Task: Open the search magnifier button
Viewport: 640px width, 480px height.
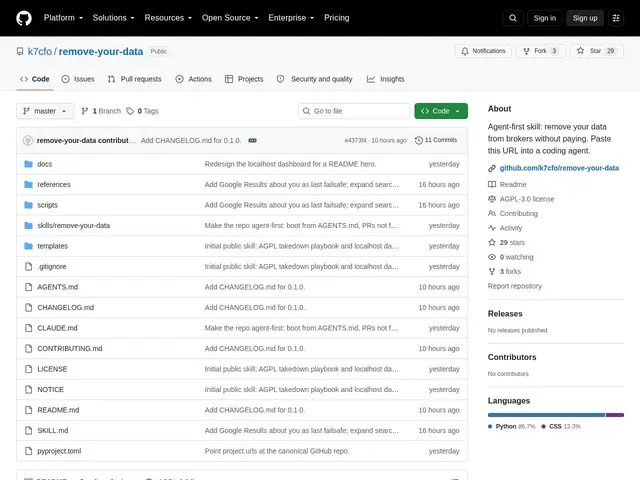Action: [x=513, y=18]
